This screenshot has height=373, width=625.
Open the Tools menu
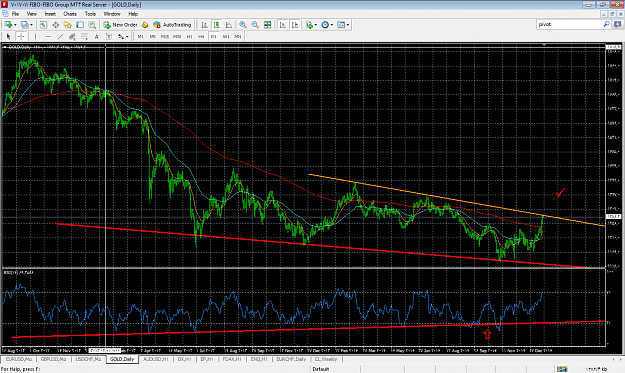(x=90, y=14)
